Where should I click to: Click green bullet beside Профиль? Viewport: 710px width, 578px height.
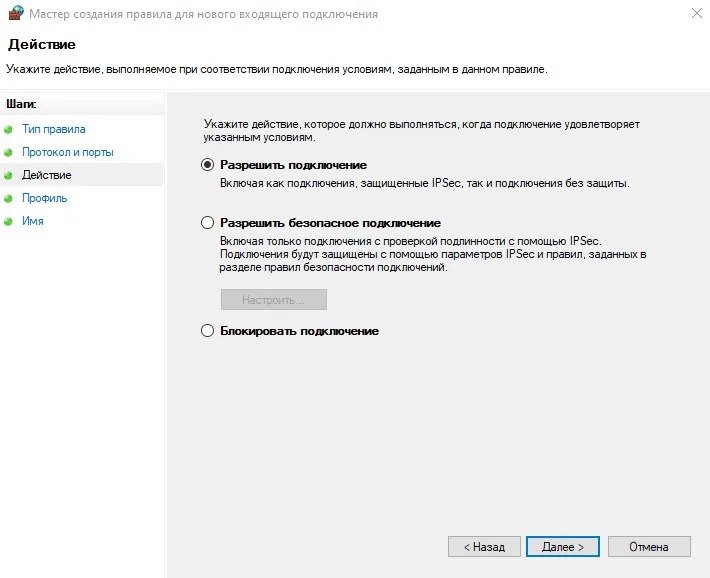click(9, 199)
